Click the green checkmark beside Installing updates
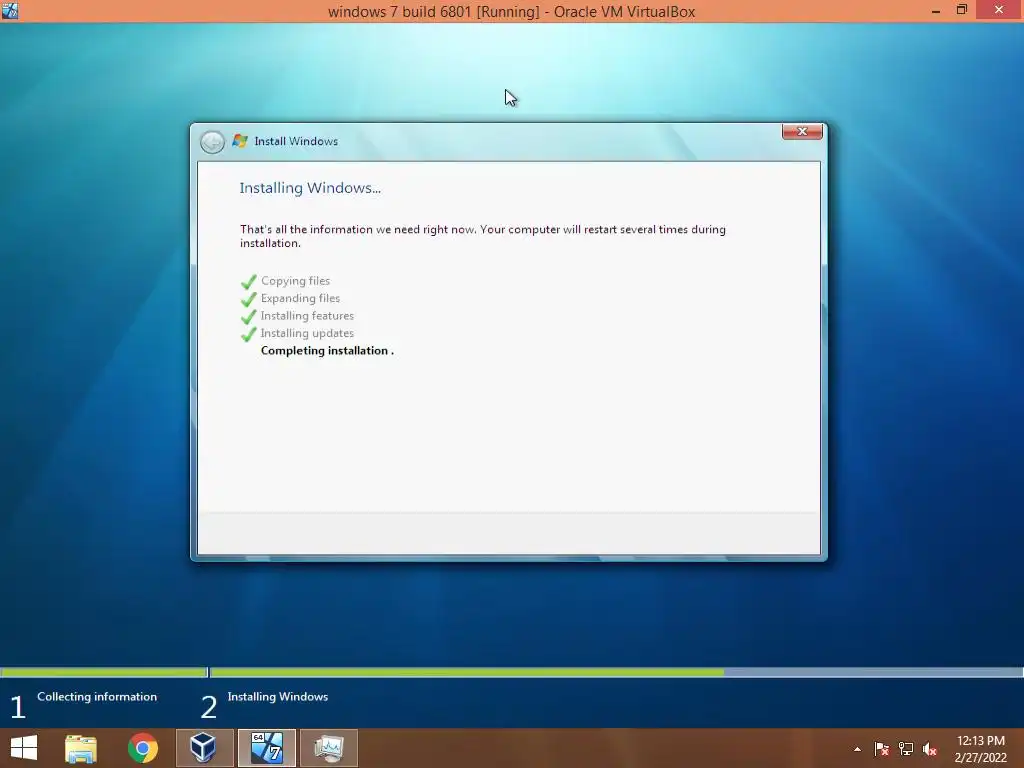 (248, 334)
